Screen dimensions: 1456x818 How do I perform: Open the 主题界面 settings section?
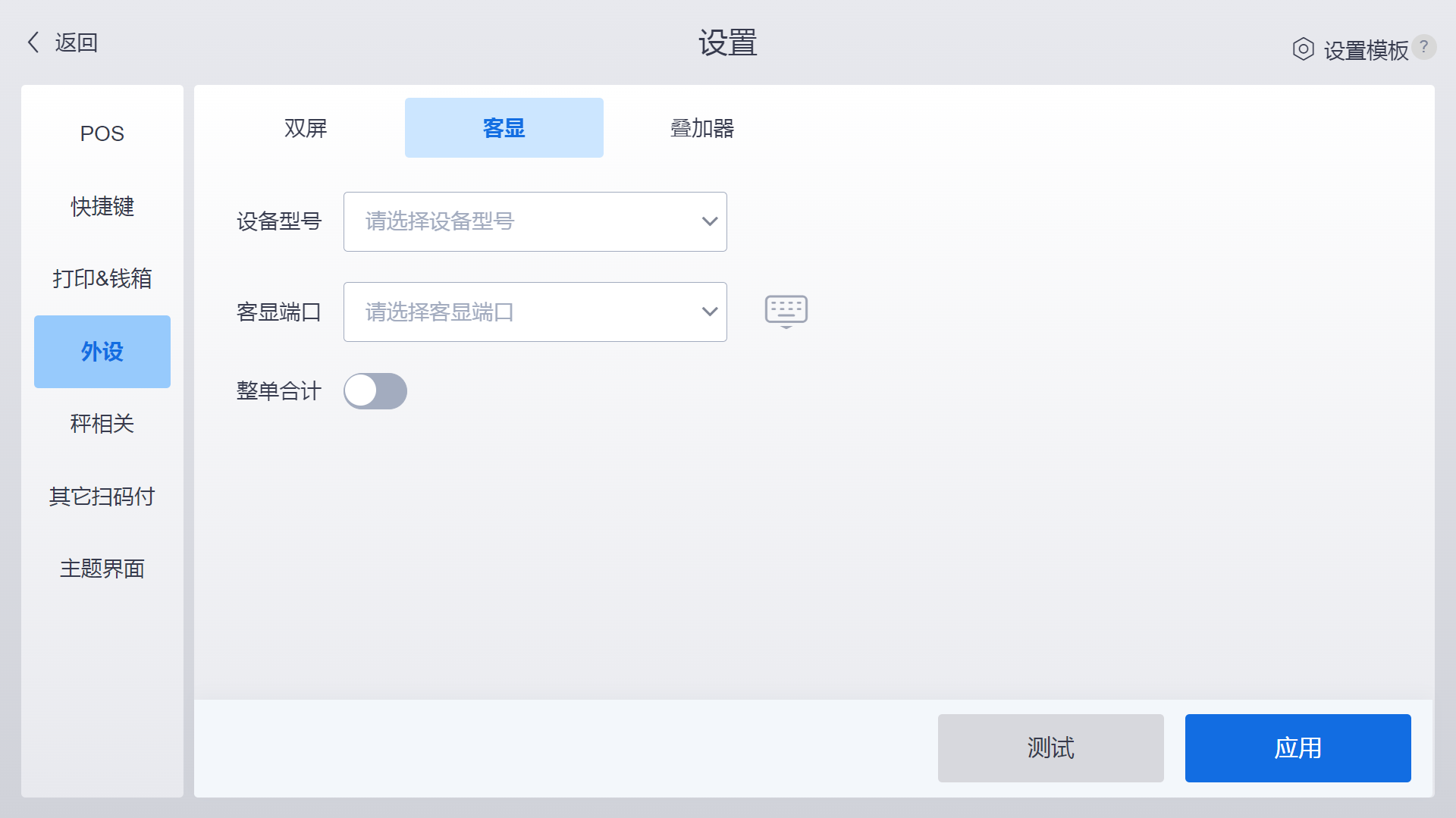[x=102, y=569]
